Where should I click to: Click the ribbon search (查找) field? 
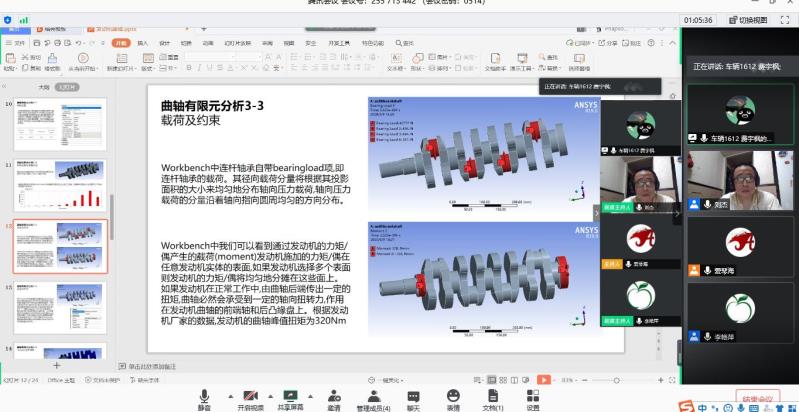pyautogui.click(x=406, y=43)
